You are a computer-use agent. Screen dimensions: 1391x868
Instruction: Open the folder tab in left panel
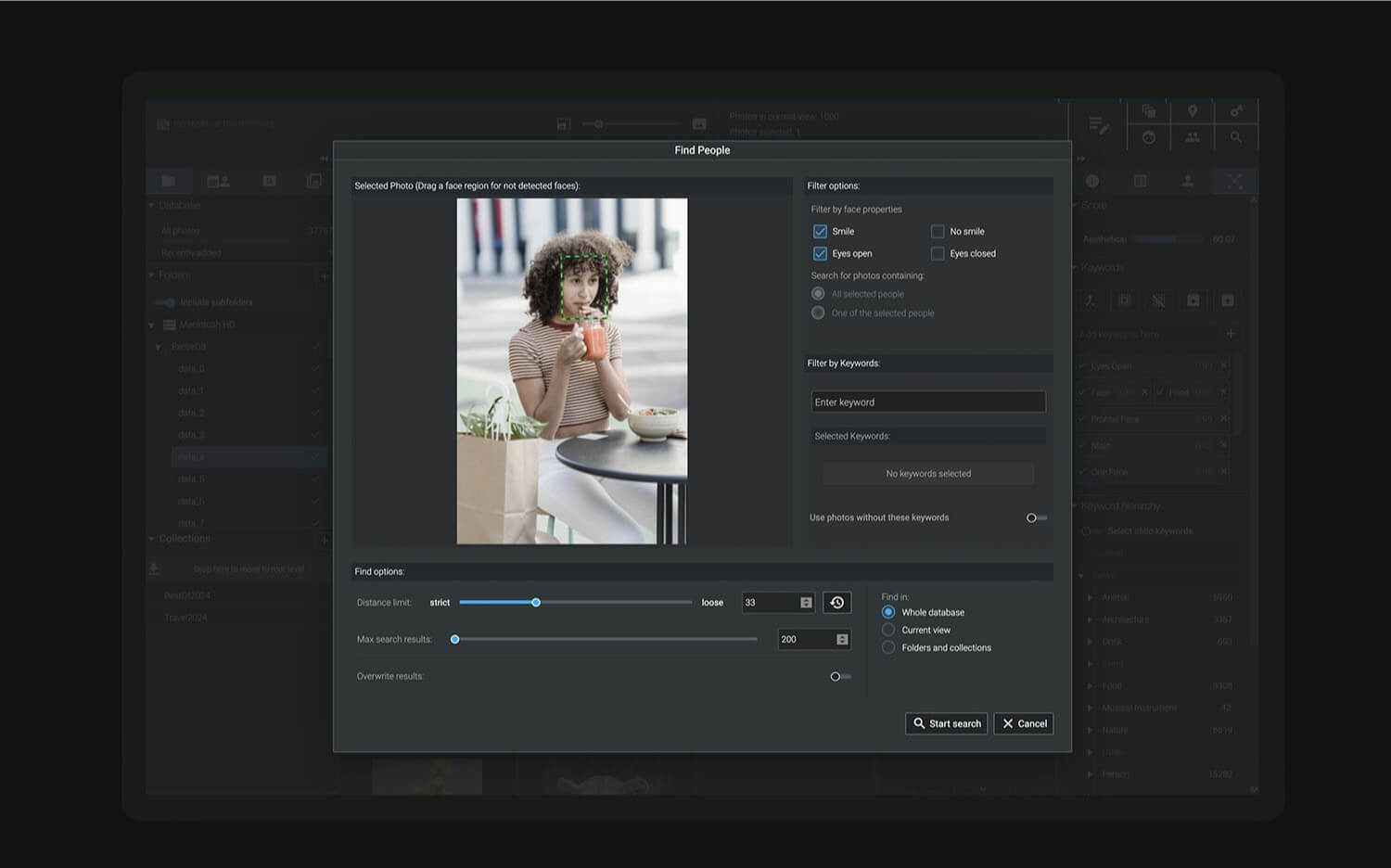tap(169, 181)
